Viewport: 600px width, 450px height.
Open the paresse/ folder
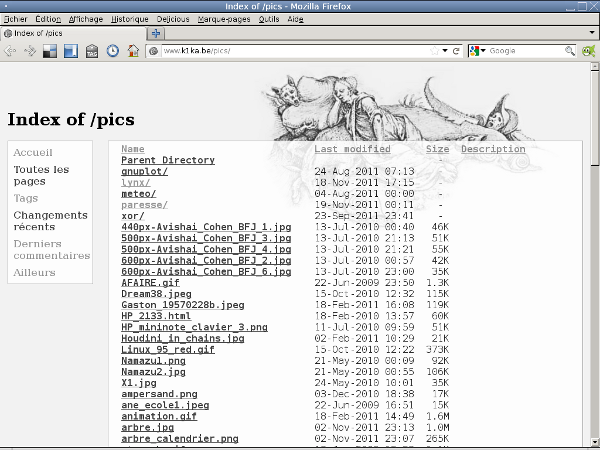tap(144, 205)
